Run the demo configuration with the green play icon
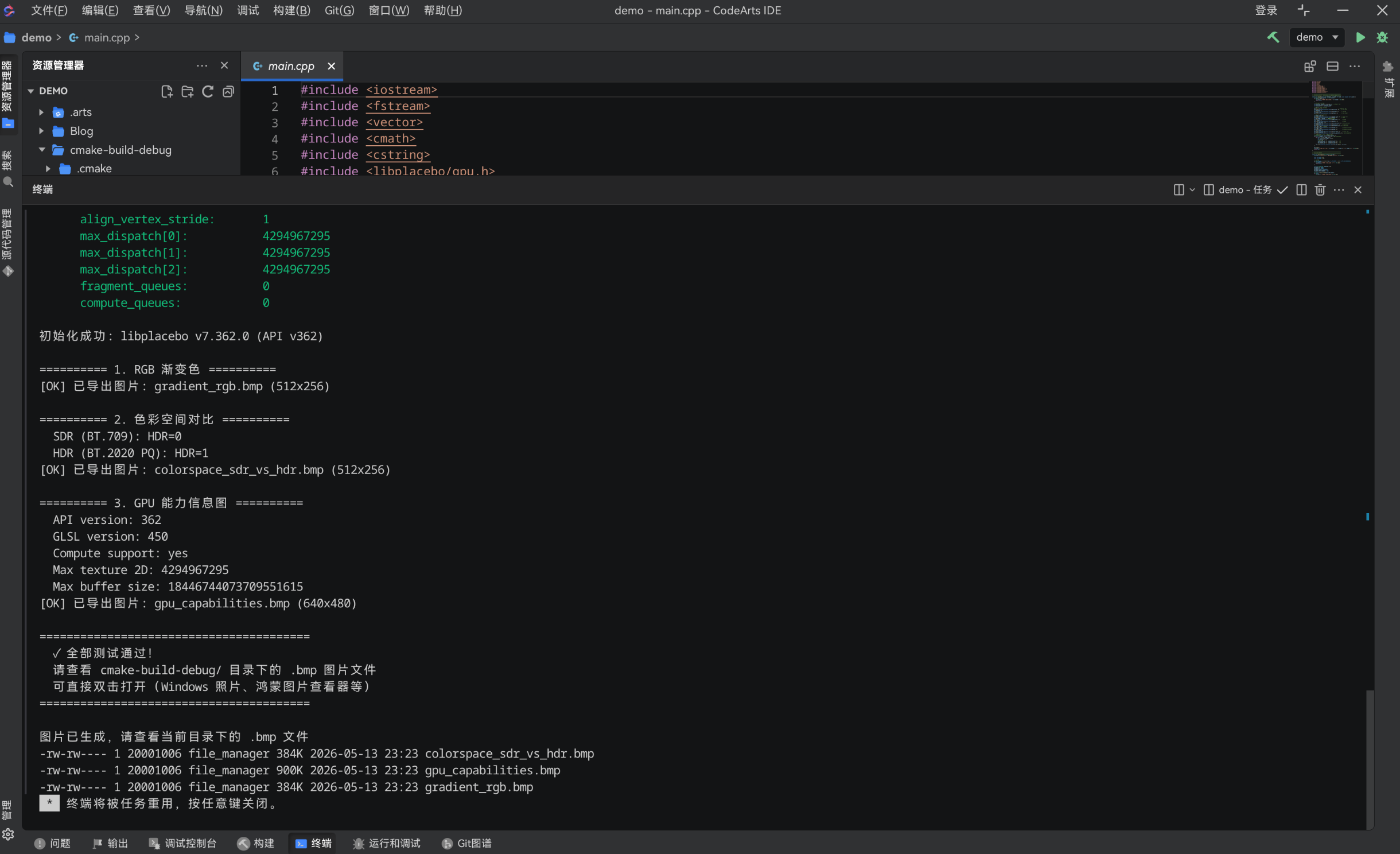The width and height of the screenshot is (1400, 854). 1360,37
